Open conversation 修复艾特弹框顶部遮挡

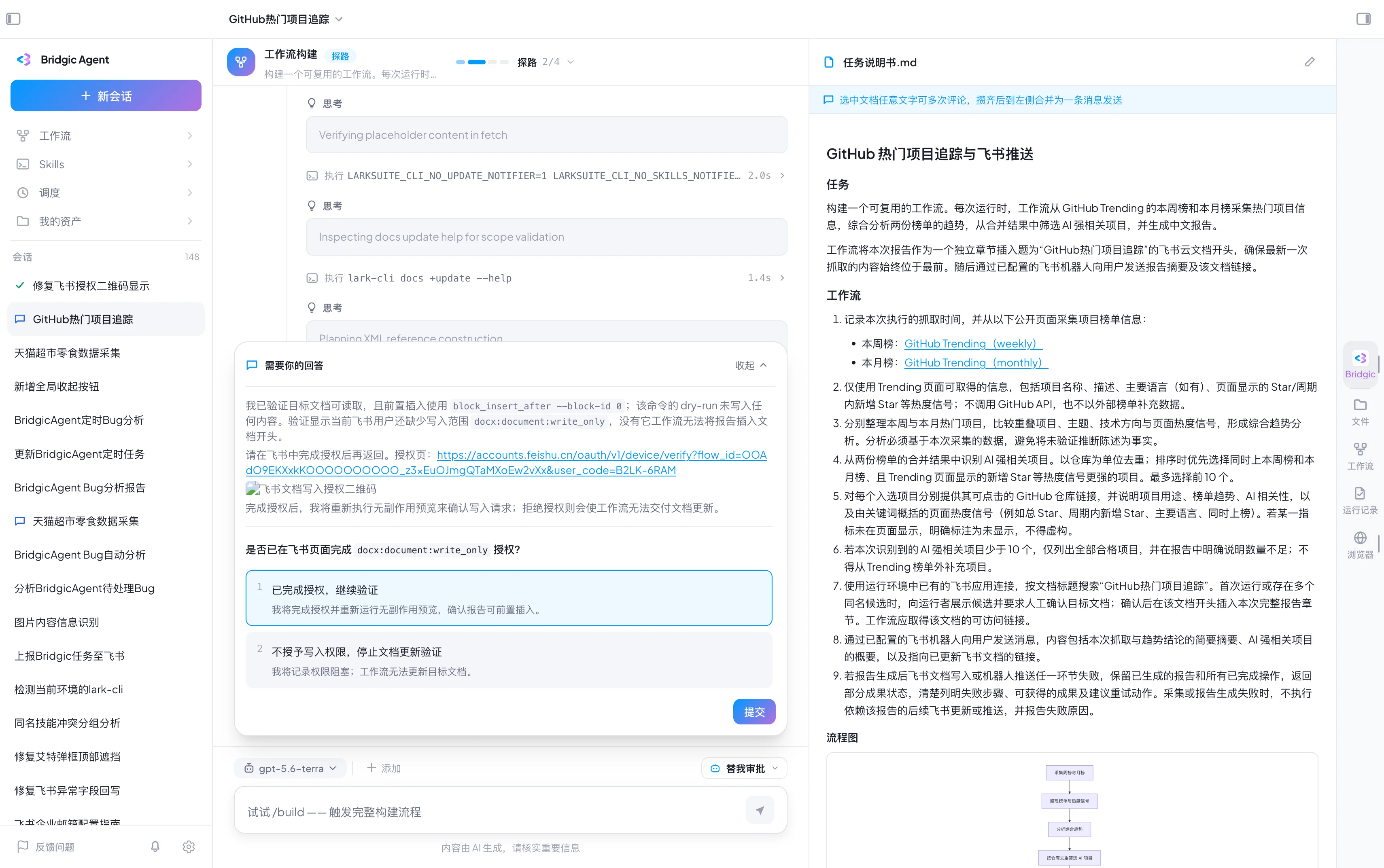coord(106,757)
